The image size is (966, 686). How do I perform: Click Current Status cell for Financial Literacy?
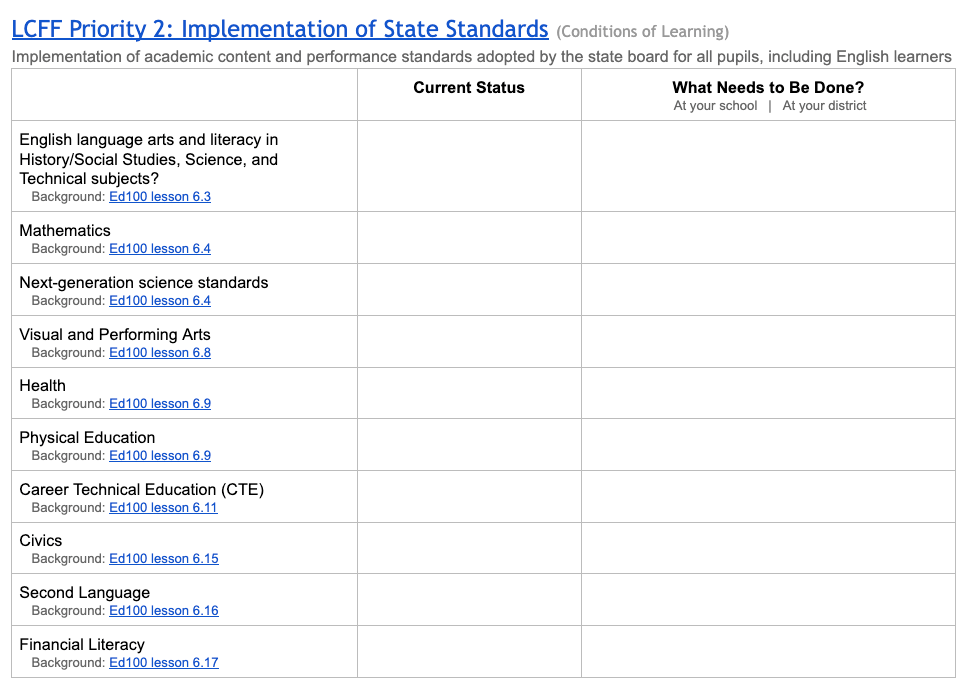coord(469,652)
